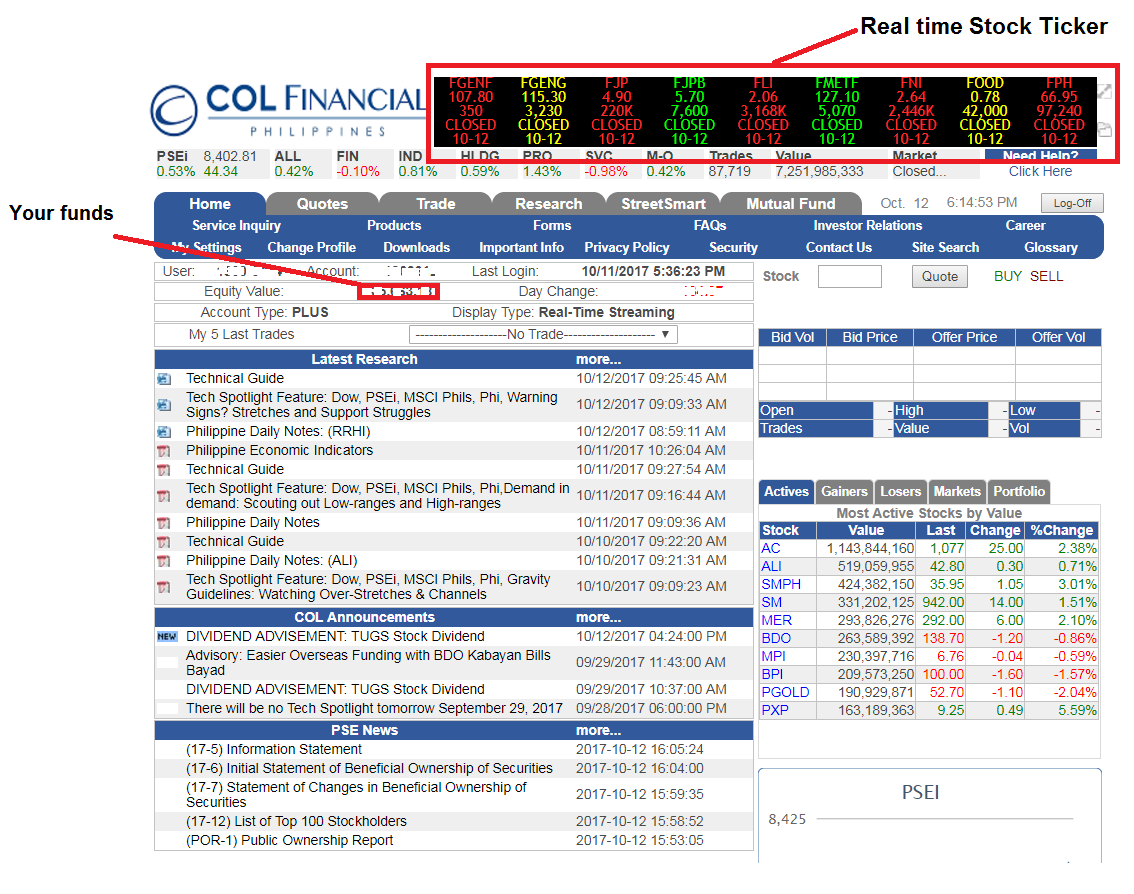The height and width of the screenshot is (894, 1134).
Task: Click the Quote button
Action: pyautogui.click(x=939, y=276)
